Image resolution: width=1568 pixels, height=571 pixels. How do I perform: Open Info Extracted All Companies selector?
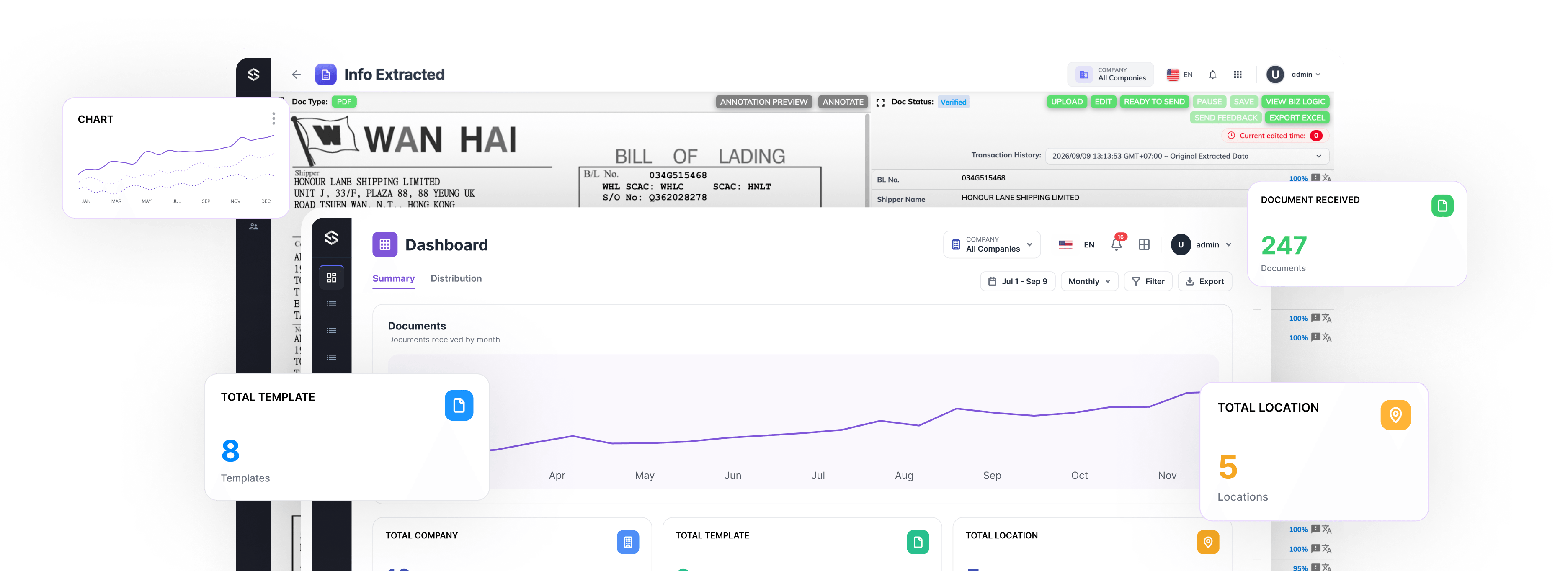point(1110,74)
